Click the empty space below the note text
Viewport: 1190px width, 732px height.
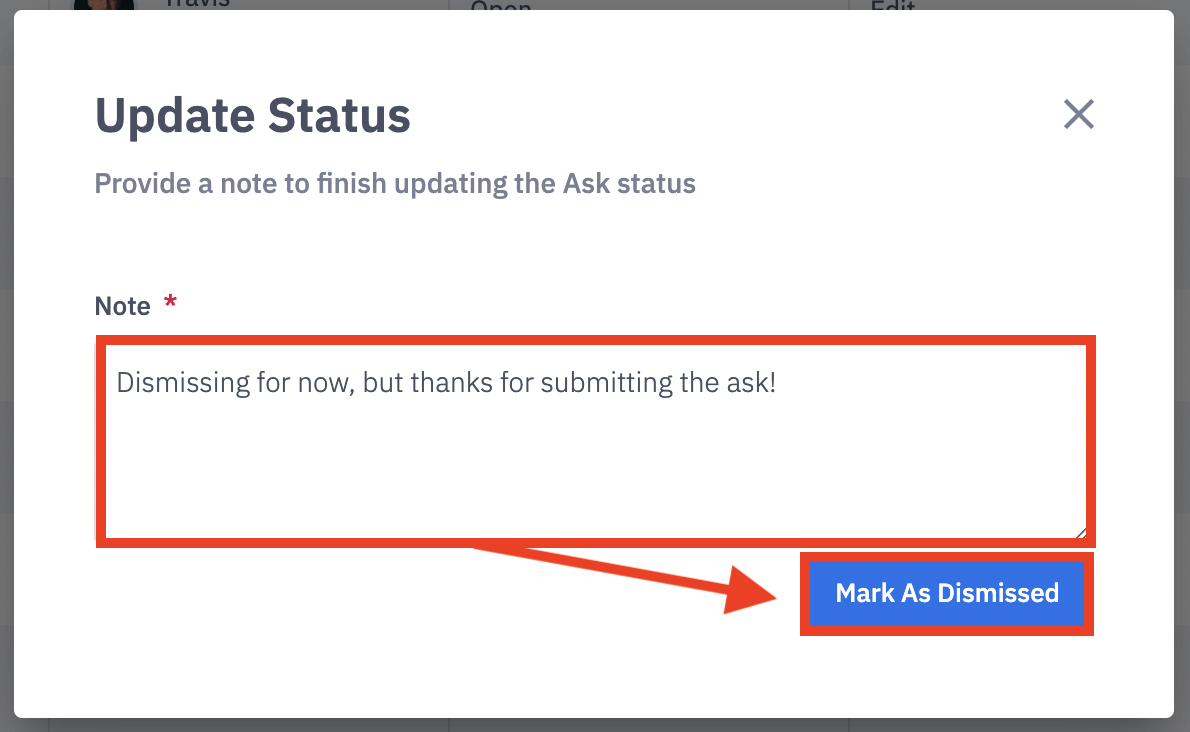[595, 470]
